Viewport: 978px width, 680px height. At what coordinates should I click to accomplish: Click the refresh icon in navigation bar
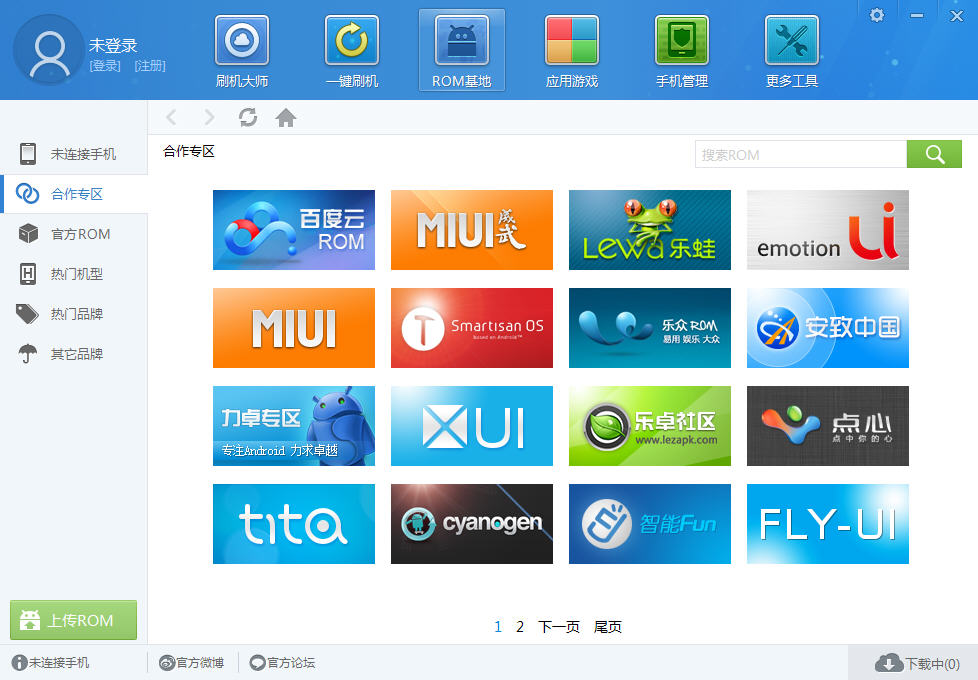coord(248,118)
